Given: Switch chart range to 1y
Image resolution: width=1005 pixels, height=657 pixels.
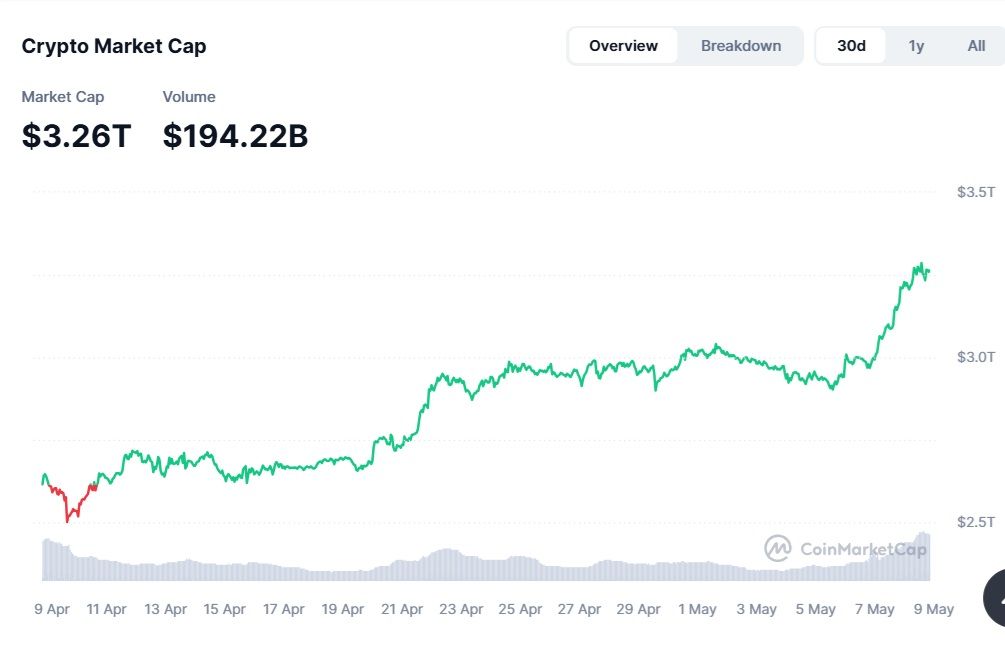Looking at the screenshot, I should coord(916,46).
